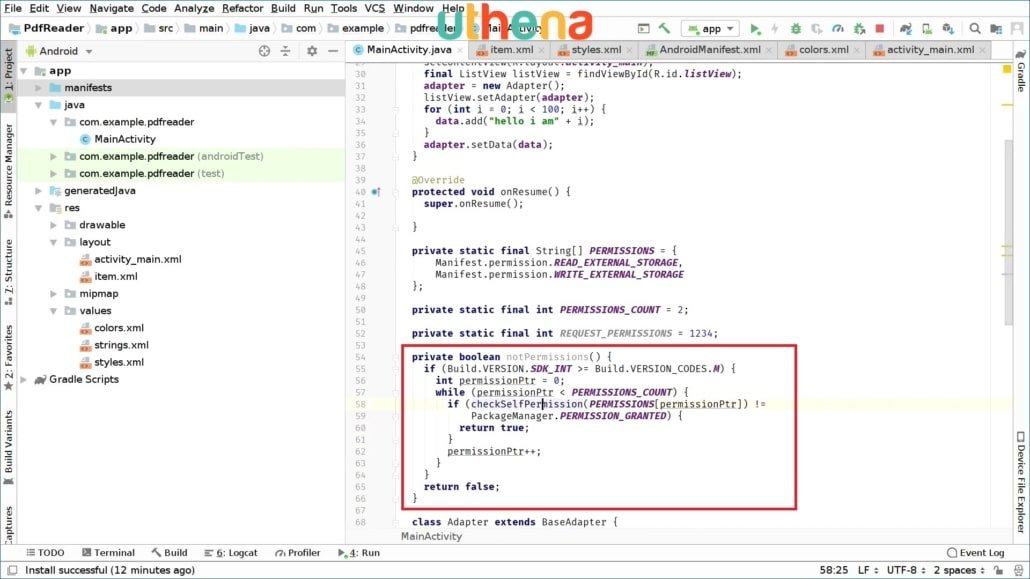The width and height of the screenshot is (1030, 579).
Task: Close the item.xml tab
Action: [541, 51]
